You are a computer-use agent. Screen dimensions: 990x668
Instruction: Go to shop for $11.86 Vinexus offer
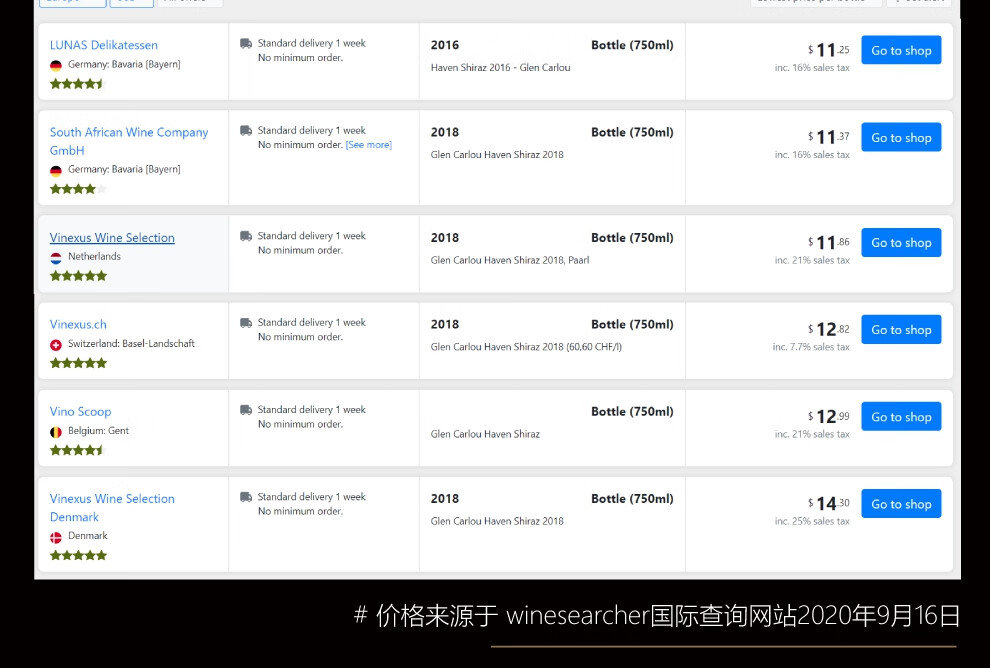click(901, 242)
